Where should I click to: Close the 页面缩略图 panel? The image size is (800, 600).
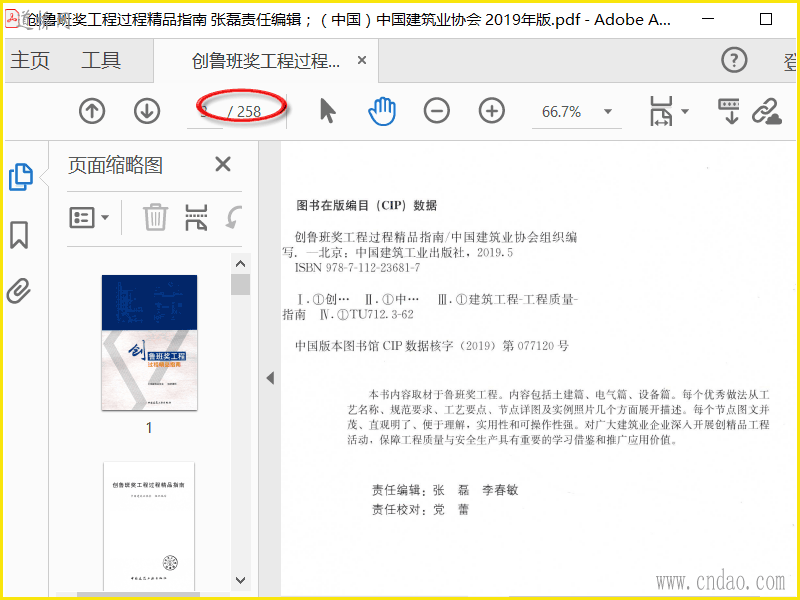tap(223, 164)
